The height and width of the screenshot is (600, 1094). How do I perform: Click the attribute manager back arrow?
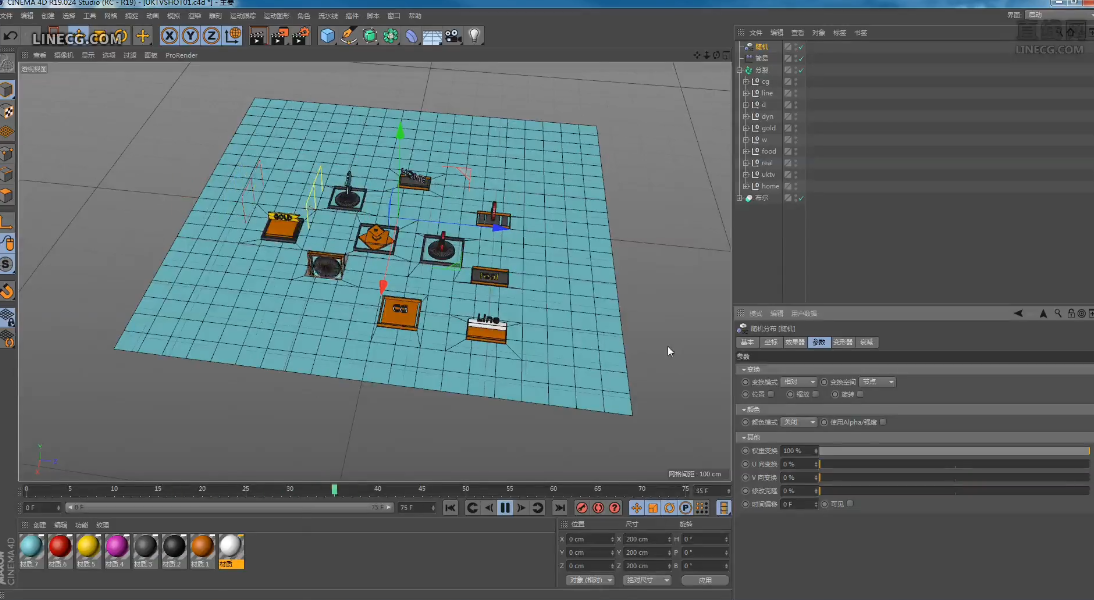click(x=1018, y=313)
